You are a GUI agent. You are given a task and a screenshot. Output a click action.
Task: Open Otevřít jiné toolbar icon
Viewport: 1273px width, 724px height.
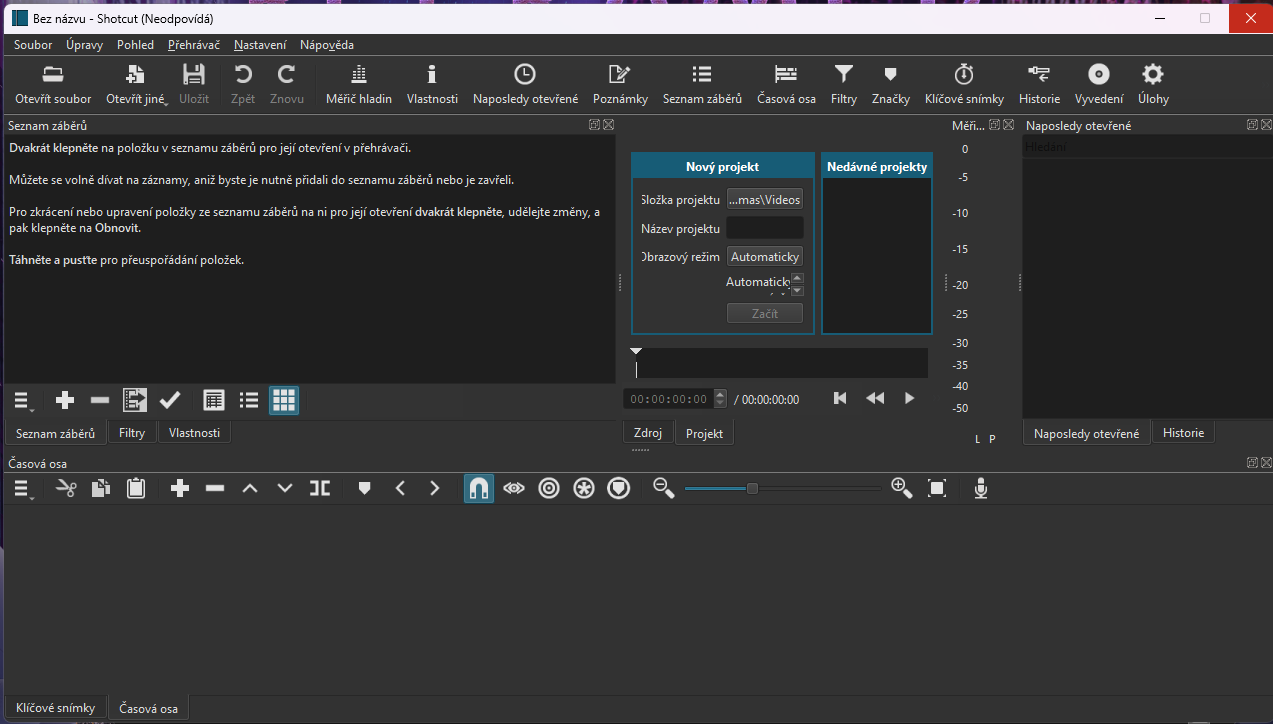pos(136,84)
